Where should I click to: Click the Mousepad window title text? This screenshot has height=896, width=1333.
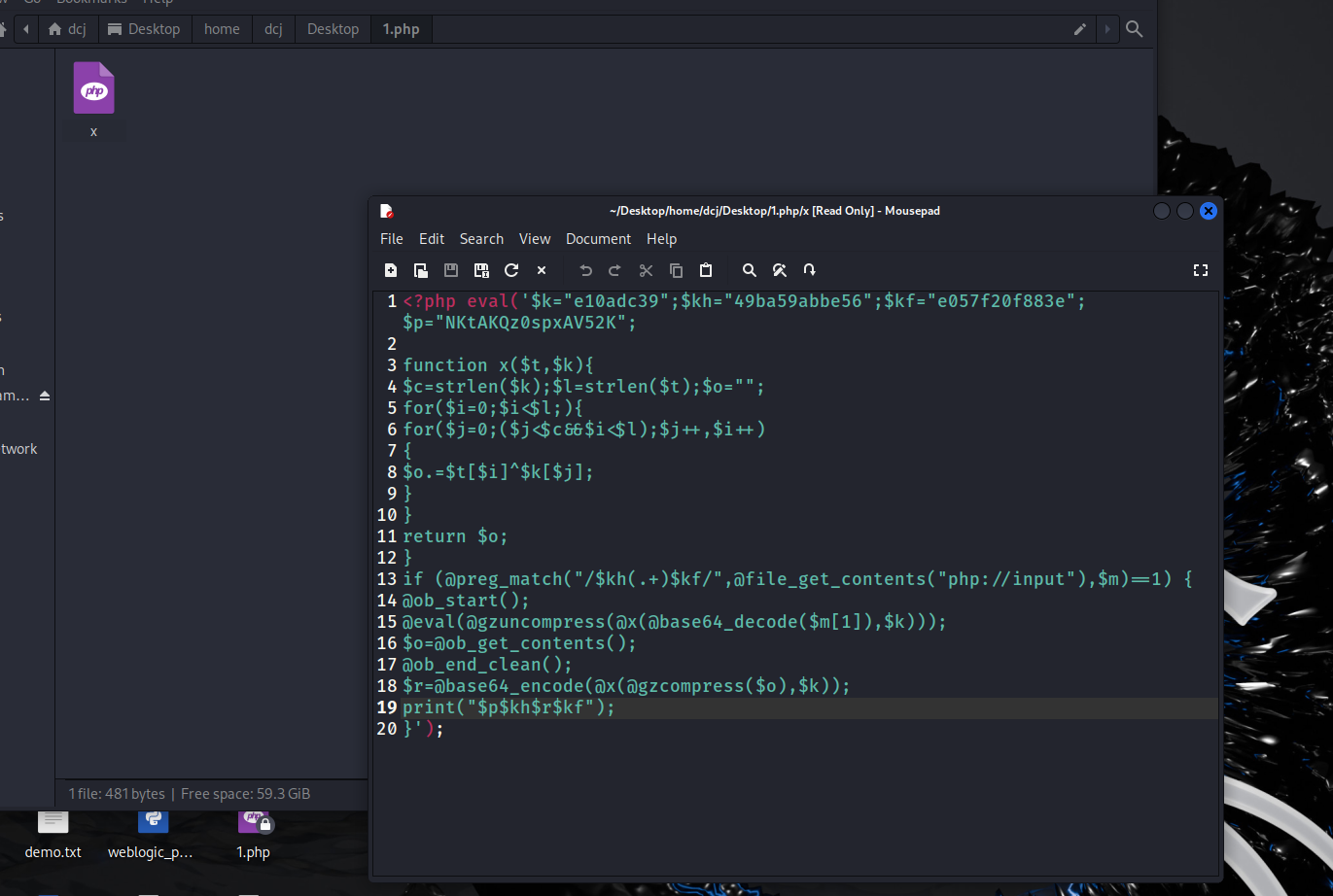pyautogui.click(x=774, y=211)
